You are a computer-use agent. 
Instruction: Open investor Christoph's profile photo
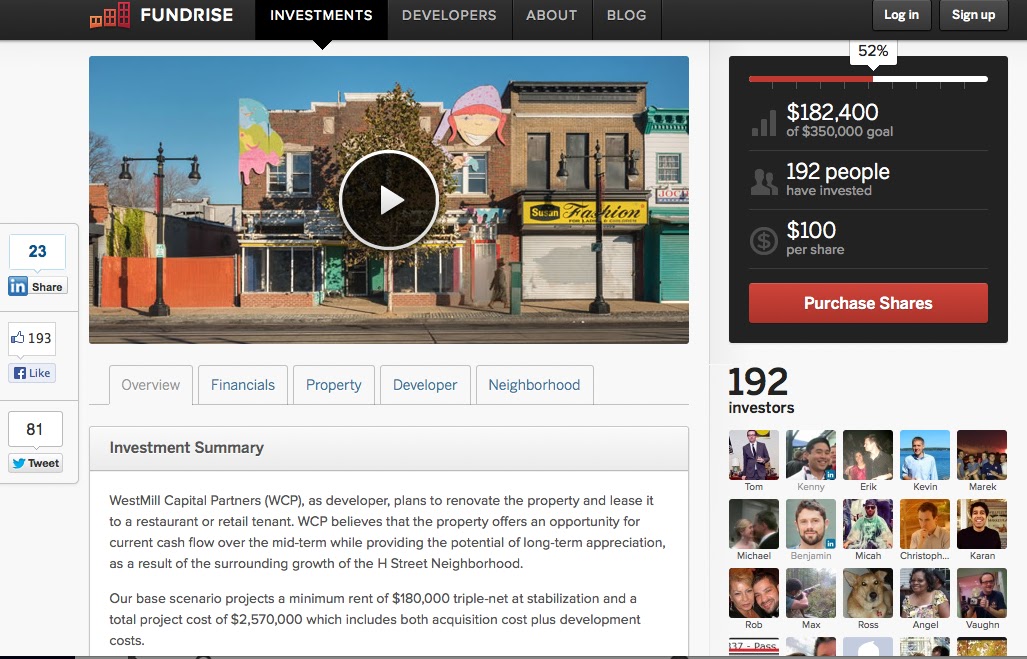(925, 523)
